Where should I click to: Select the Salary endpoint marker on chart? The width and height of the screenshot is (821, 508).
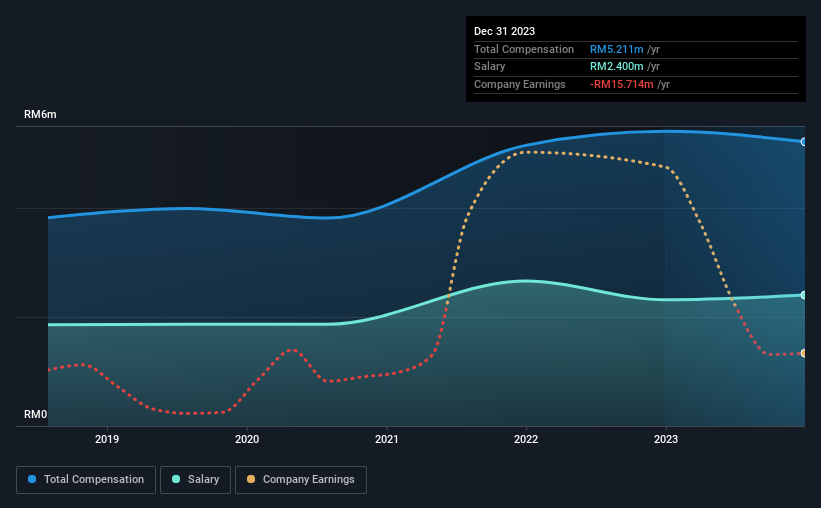pyautogui.click(x=803, y=295)
